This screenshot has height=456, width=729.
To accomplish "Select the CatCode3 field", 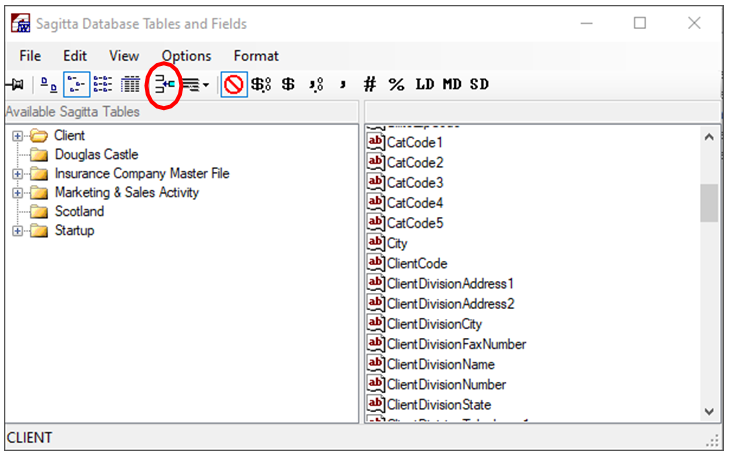I will pyautogui.click(x=415, y=183).
